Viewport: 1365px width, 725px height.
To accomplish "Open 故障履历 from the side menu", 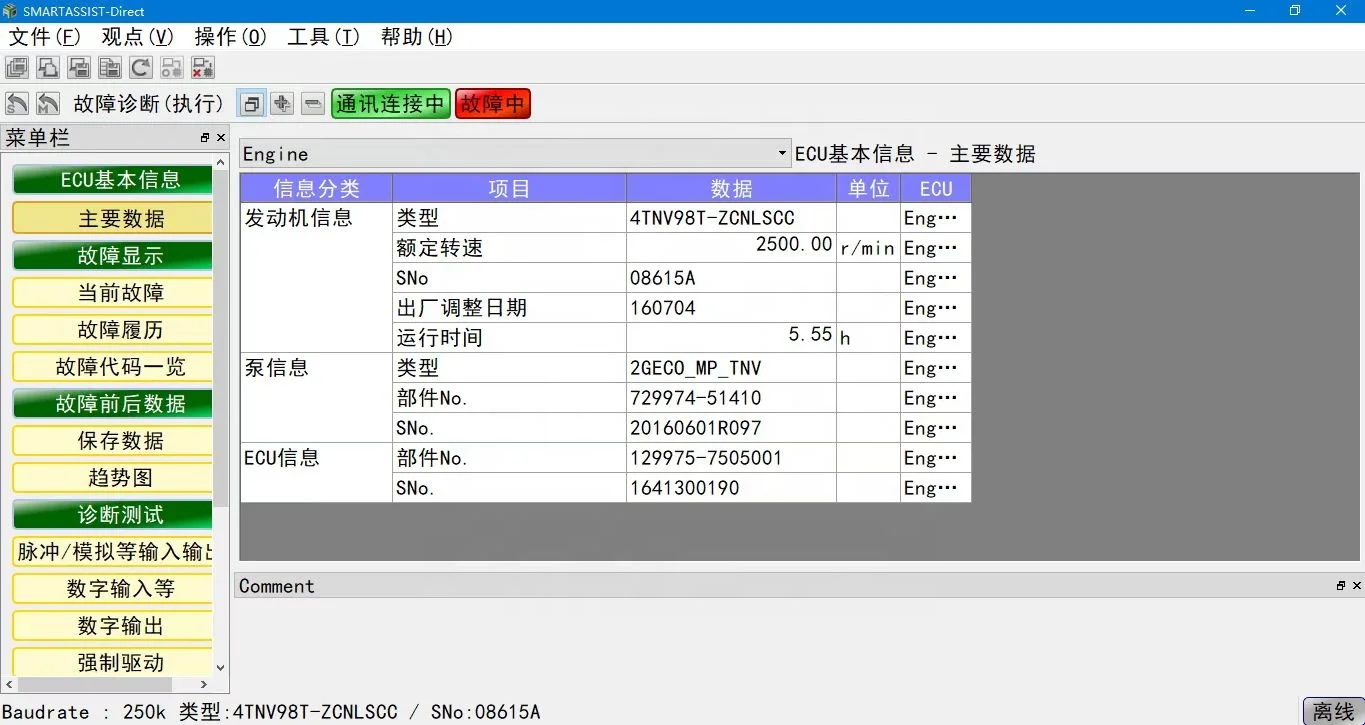I will (x=112, y=330).
